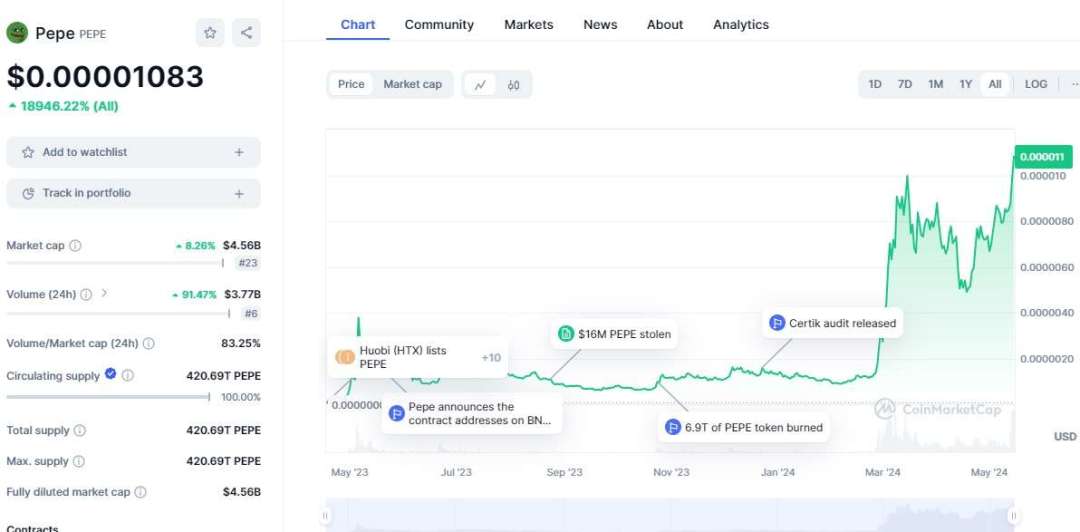Click the star favorite icon next to Pepe

pos(210,33)
